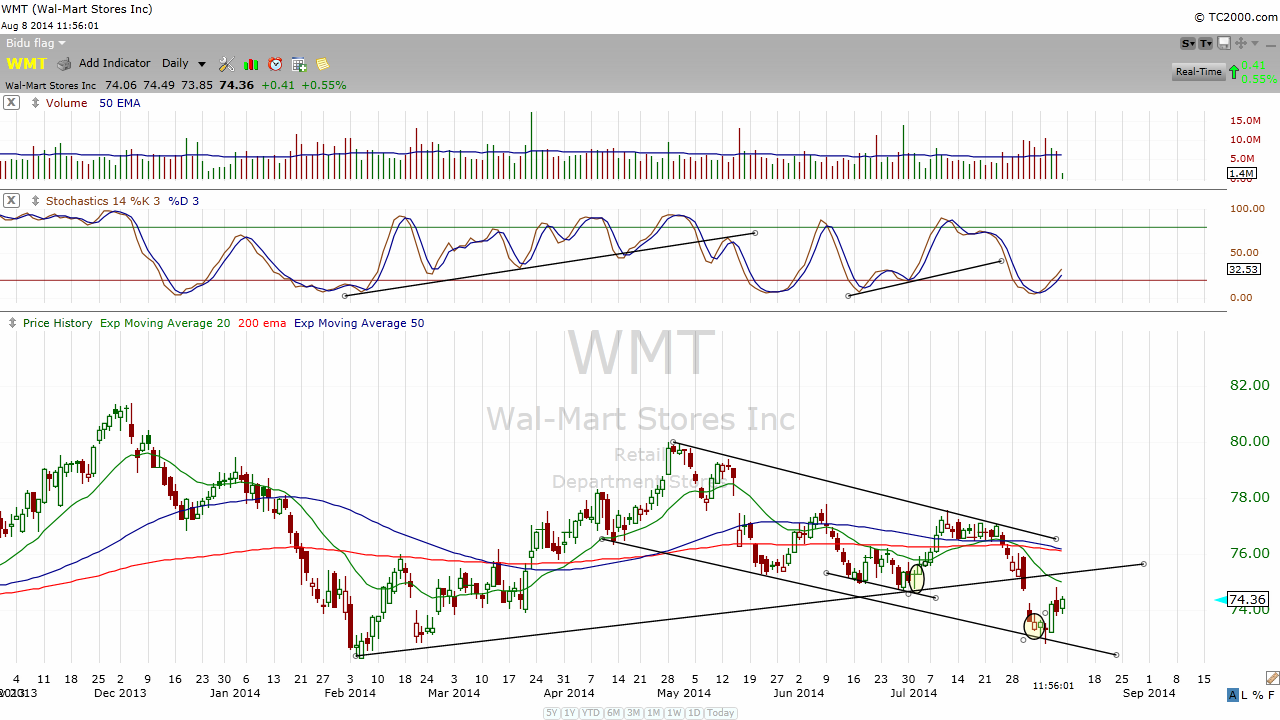The width and height of the screenshot is (1280, 720).
Task: Click the 32.53 stochastics value marker
Action: pyautogui.click(x=1244, y=269)
